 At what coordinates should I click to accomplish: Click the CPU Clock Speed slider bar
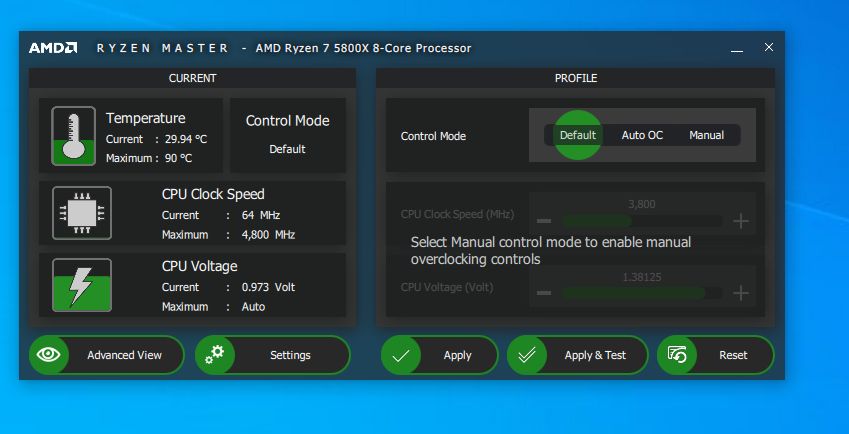[642, 221]
